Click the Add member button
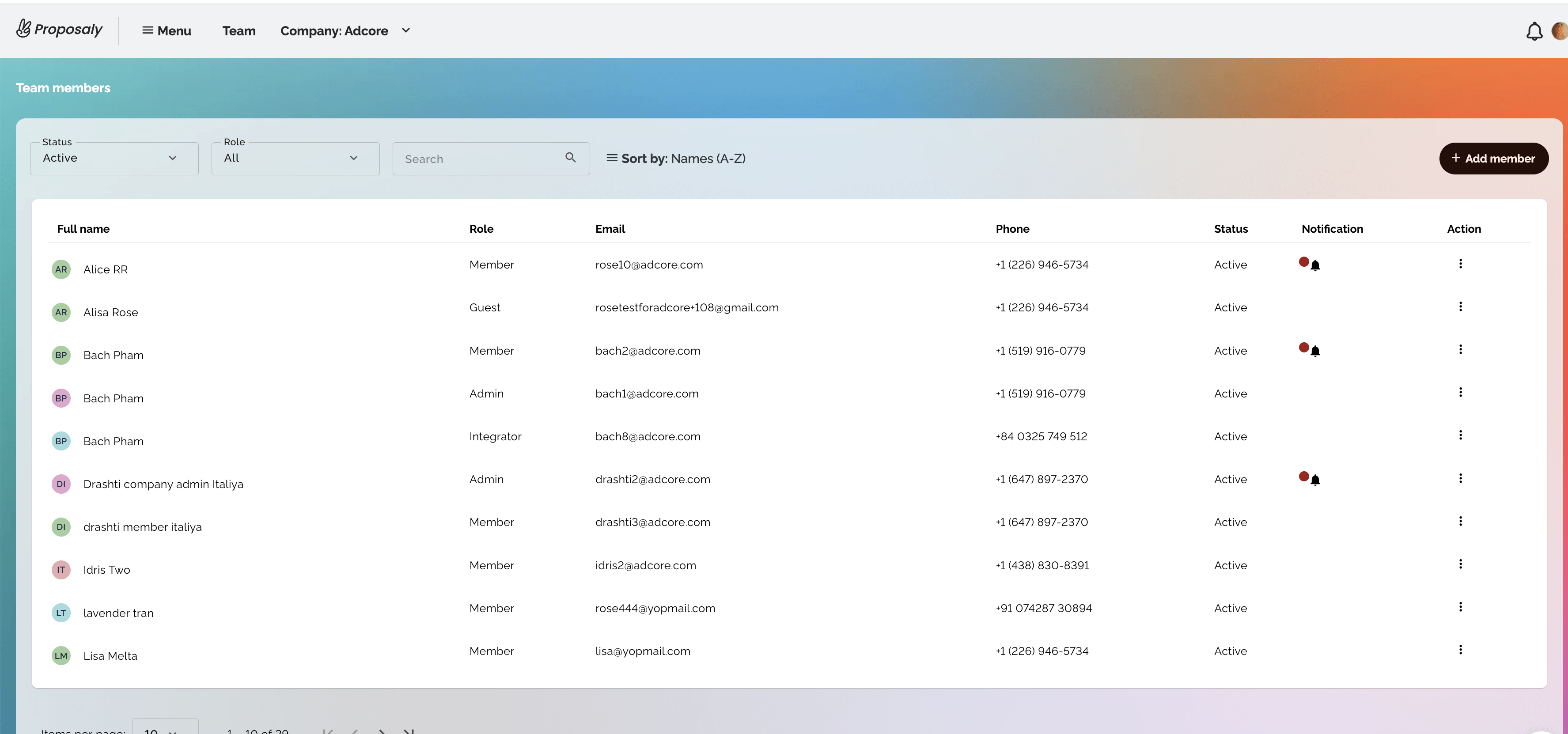Screen dimensions: 1568x734 point(1493,159)
